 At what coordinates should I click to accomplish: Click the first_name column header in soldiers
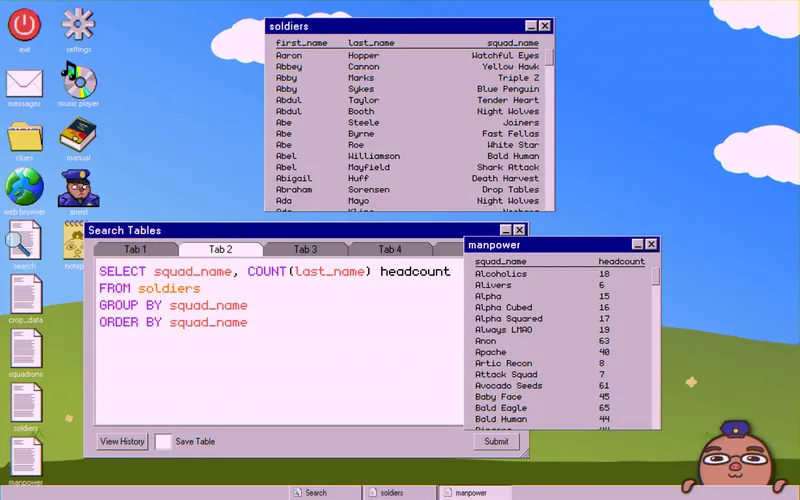[302, 43]
